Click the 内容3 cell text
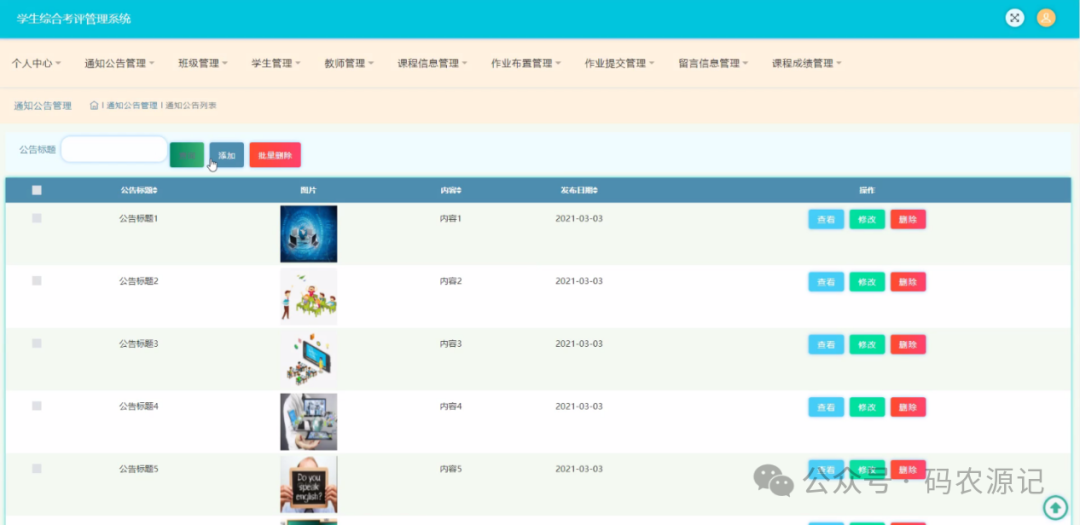 450,343
